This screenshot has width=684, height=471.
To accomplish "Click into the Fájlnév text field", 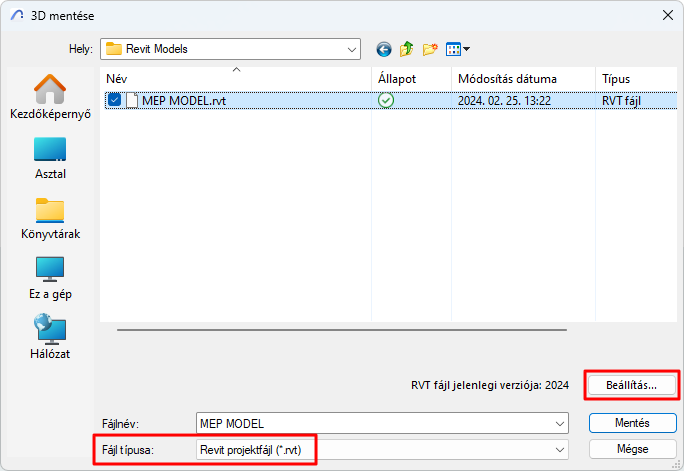I will coord(375,423).
